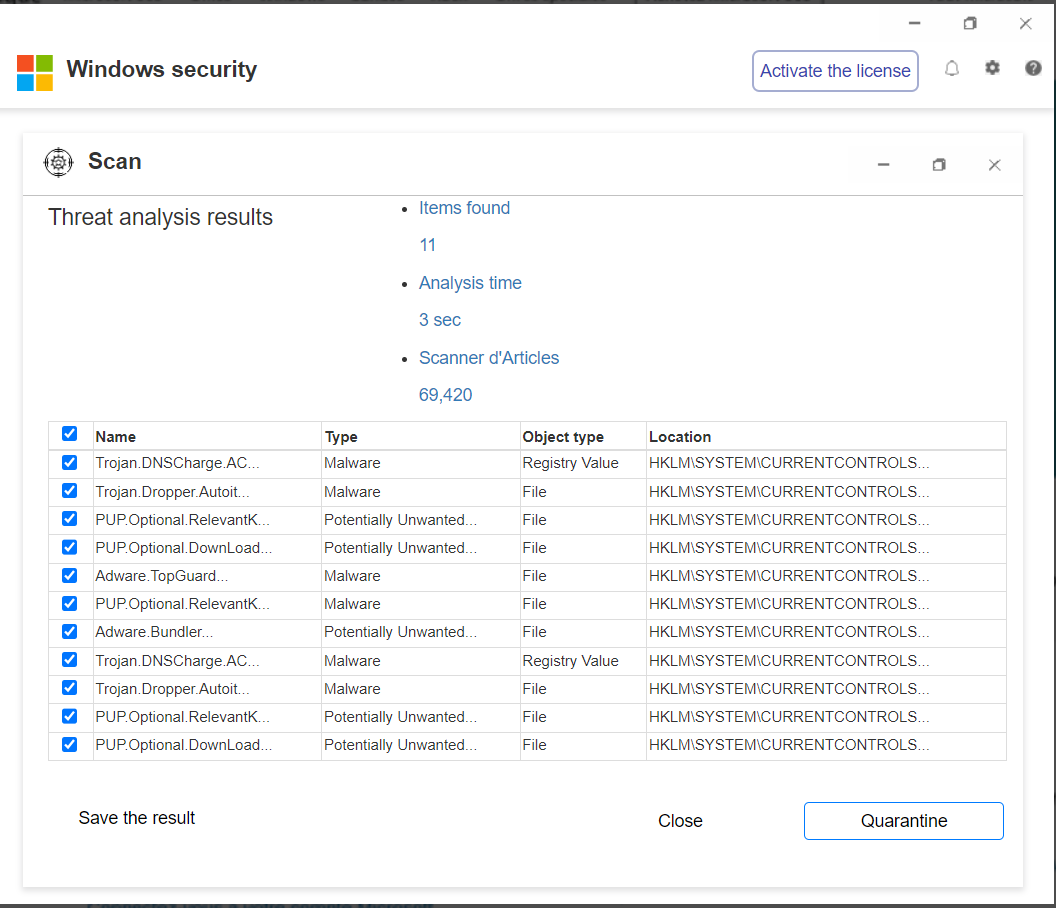Toggle the select-all checkbox in table header
1056x908 pixels.
click(70, 434)
